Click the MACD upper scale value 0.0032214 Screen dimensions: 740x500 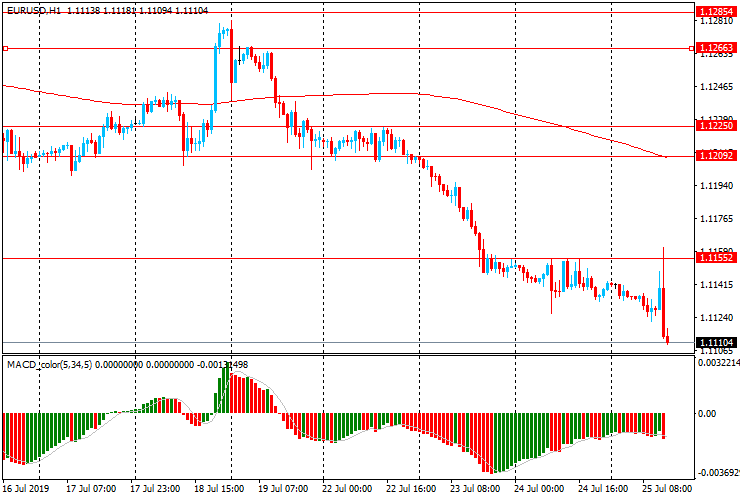(718, 363)
